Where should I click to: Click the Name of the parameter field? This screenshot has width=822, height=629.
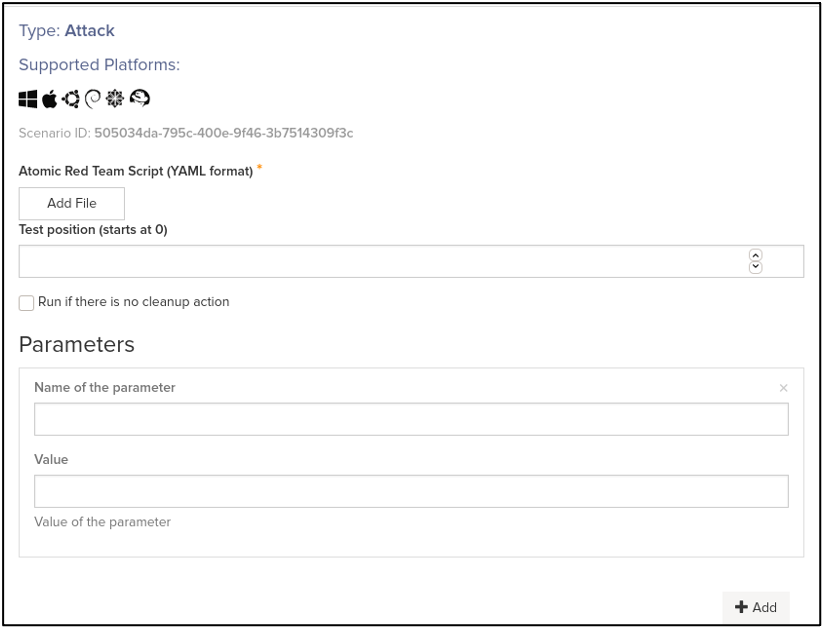411,420
